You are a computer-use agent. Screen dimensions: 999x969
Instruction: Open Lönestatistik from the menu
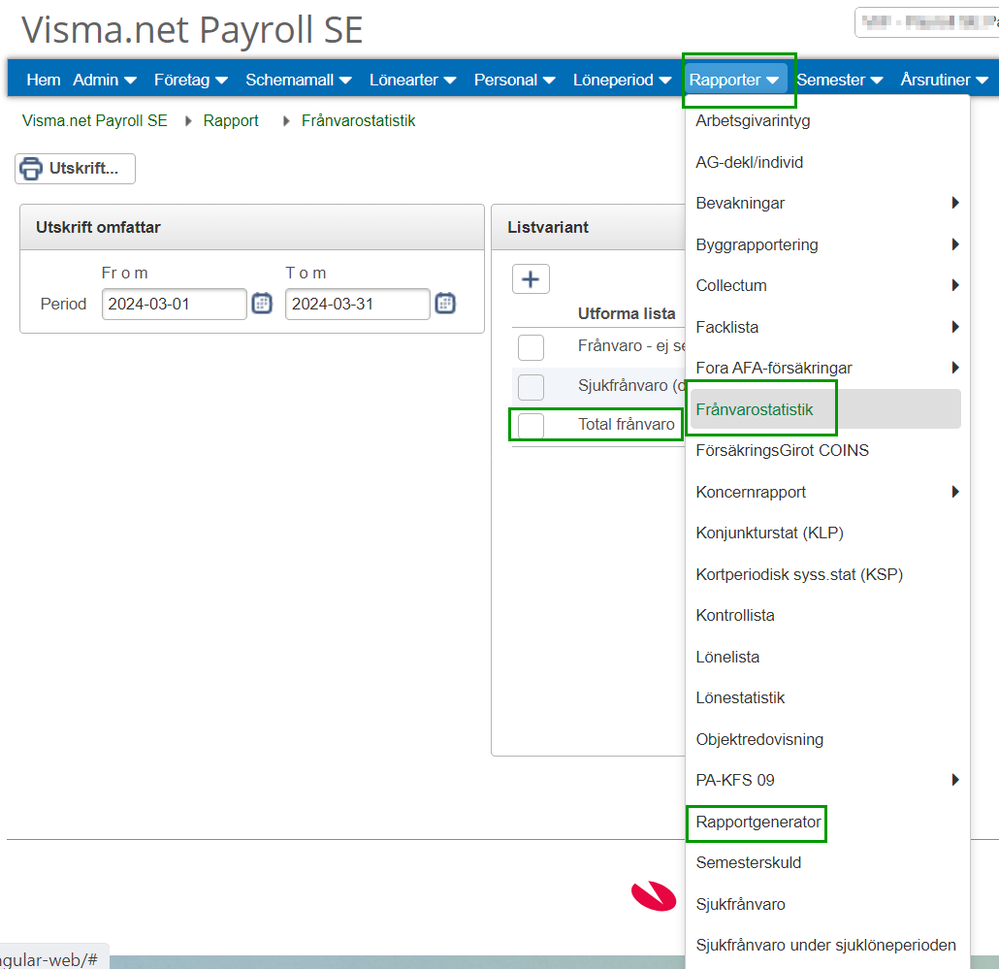point(740,698)
